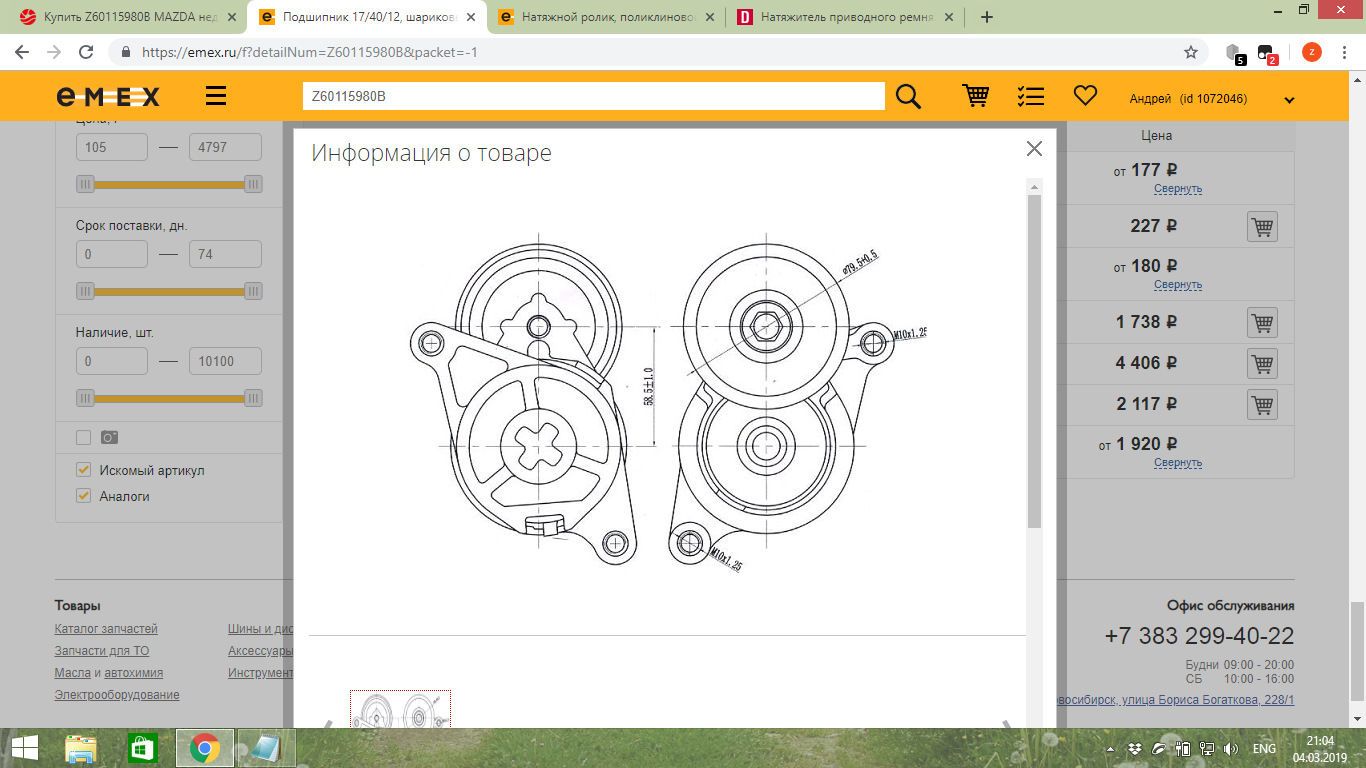Image resolution: width=1366 pixels, height=768 pixels.
Task: Expand user account dropdown Андрей
Action: coord(1289,99)
